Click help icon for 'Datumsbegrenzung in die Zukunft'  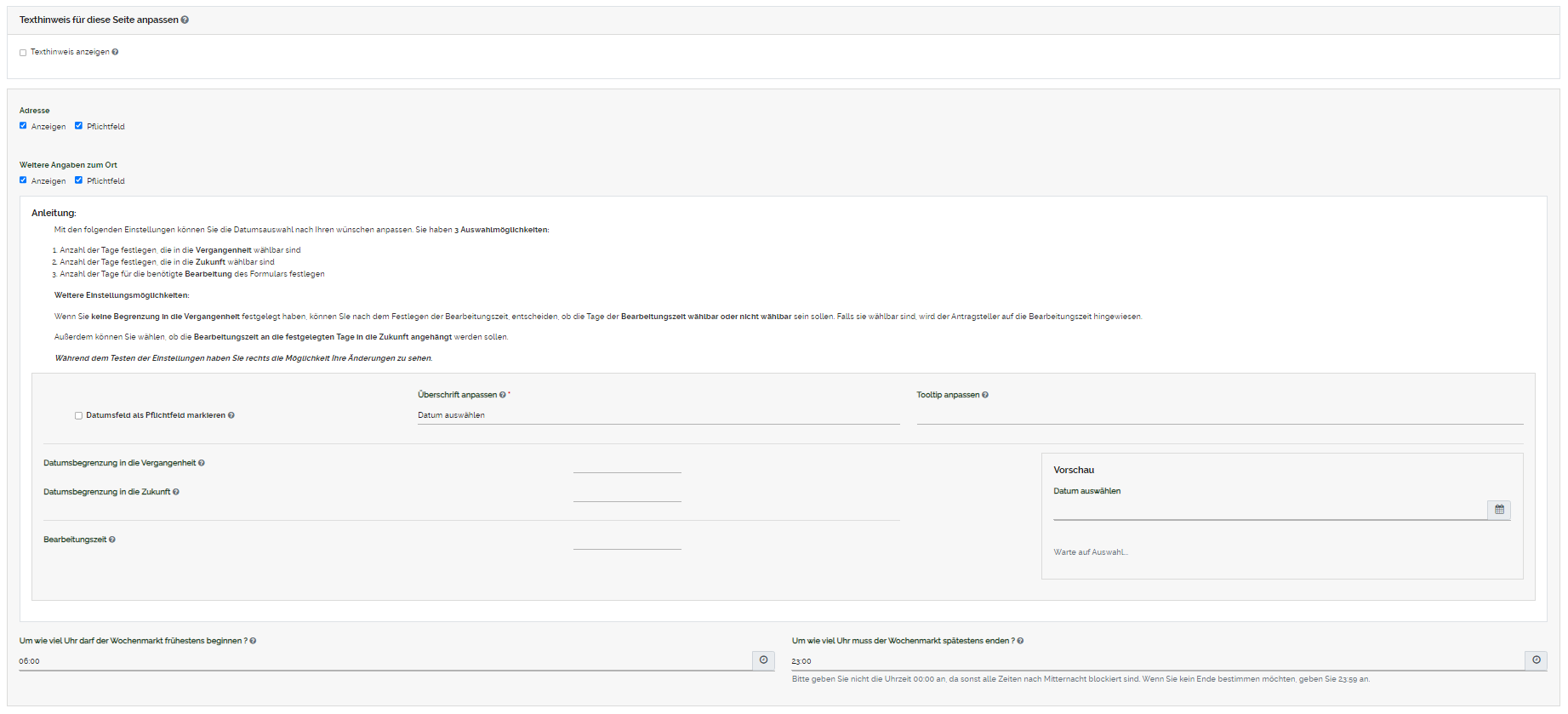(x=176, y=492)
